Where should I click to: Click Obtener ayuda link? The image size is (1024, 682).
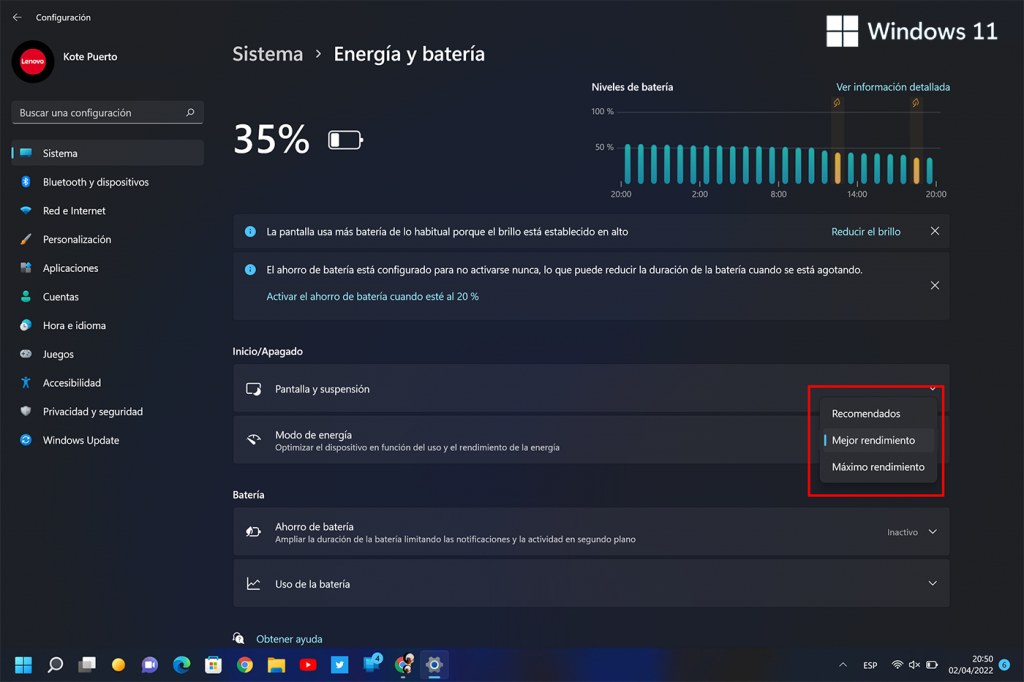[289, 639]
